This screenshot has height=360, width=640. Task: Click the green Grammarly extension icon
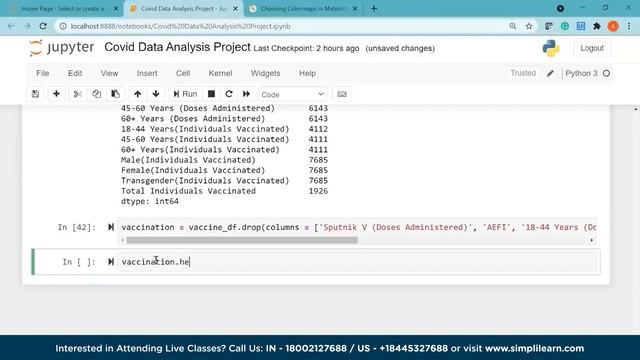click(565, 26)
